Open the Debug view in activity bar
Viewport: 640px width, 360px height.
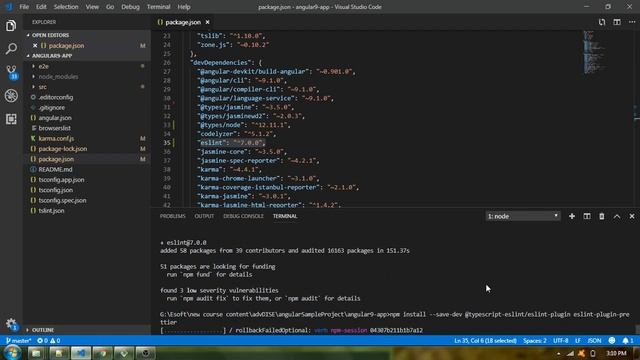[x=11, y=96]
